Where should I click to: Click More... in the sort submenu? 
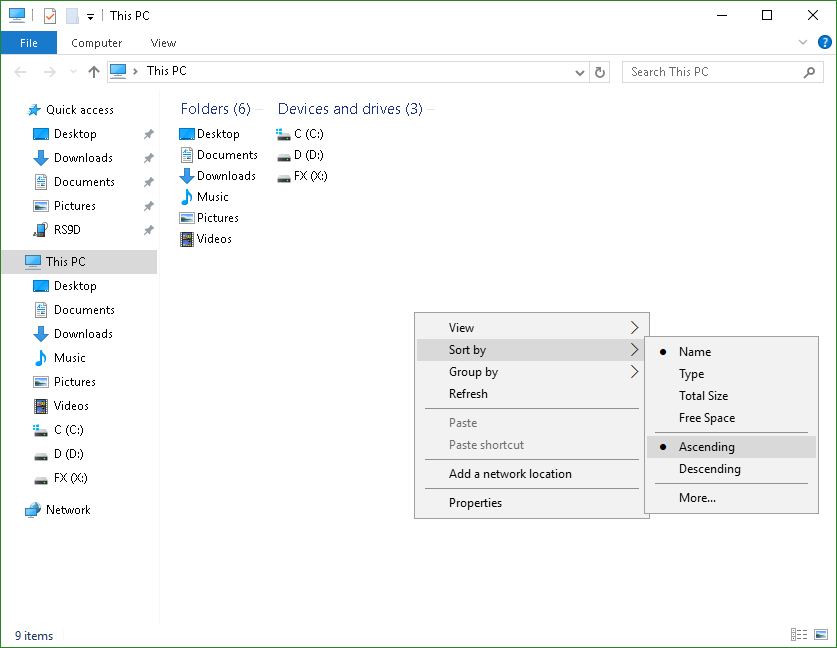697,498
